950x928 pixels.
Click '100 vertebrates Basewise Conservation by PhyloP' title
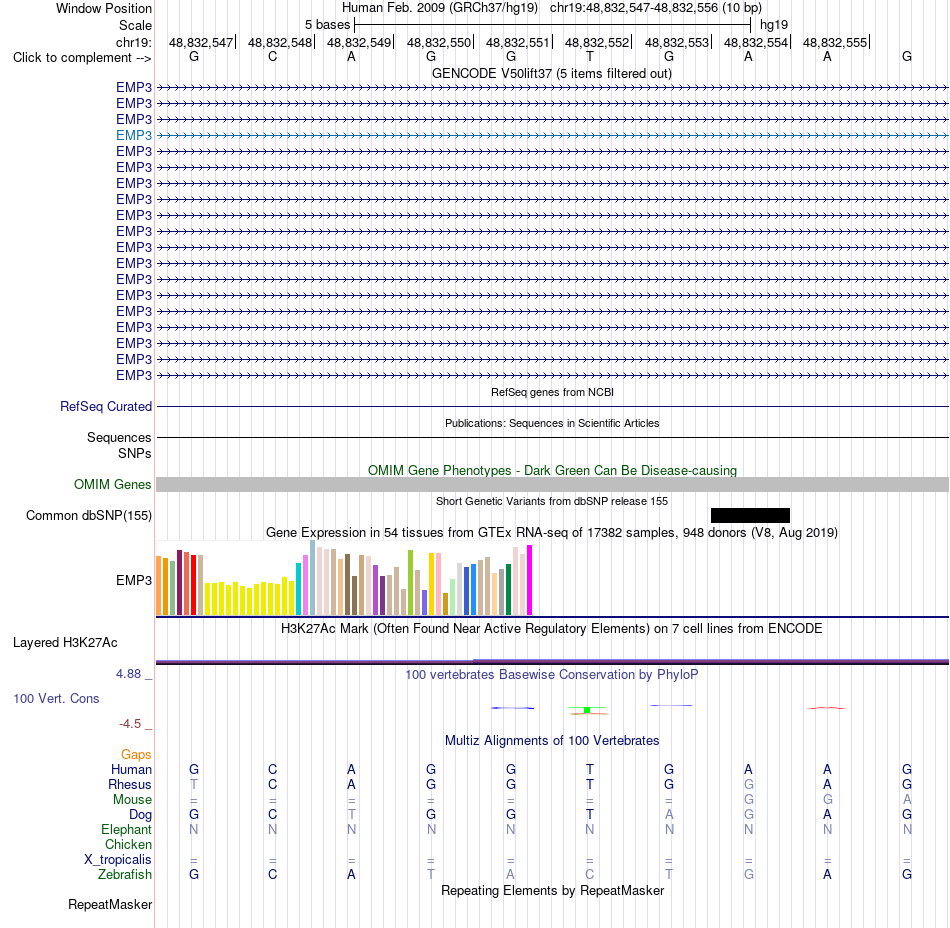(x=552, y=674)
